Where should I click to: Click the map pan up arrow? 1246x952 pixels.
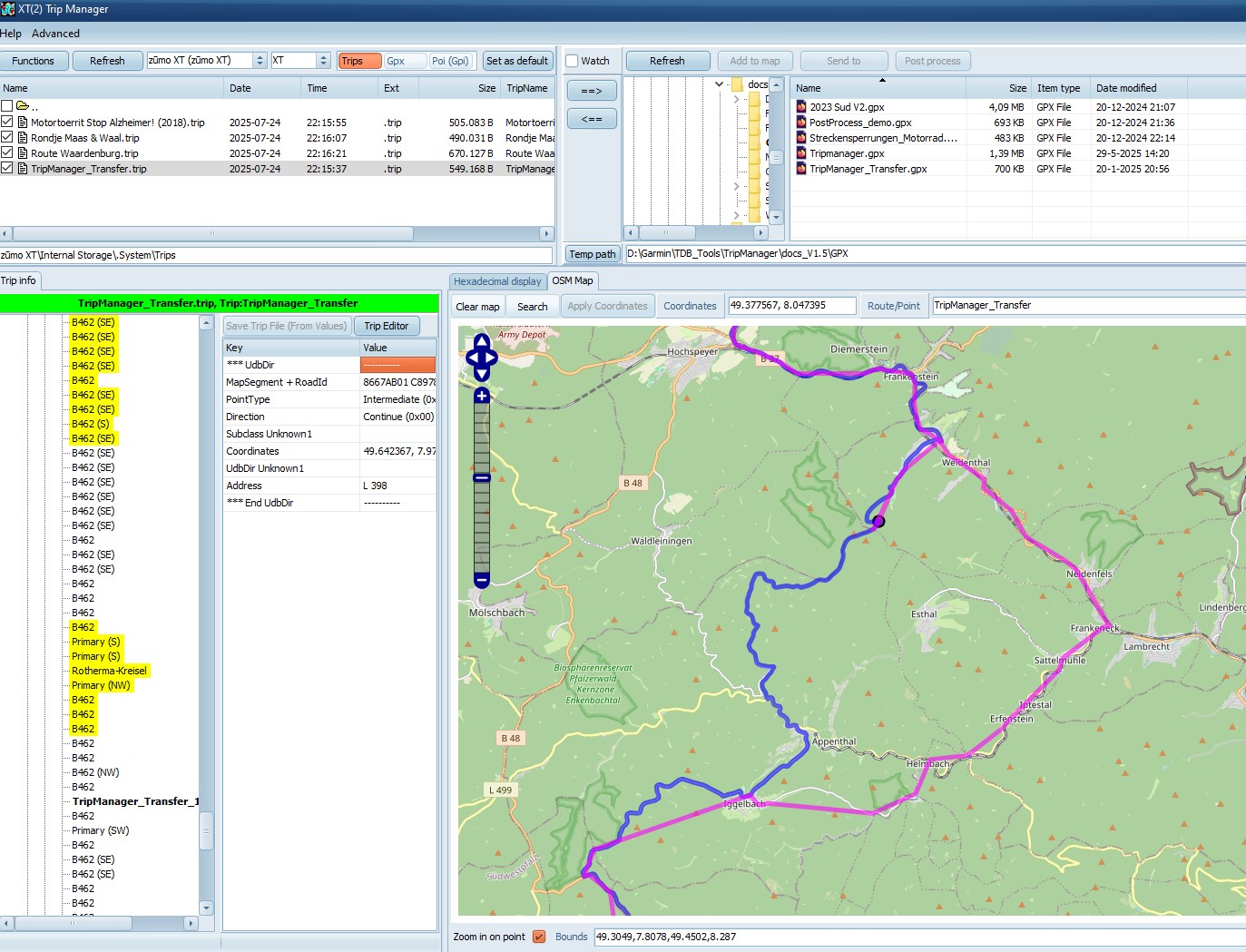tap(482, 341)
